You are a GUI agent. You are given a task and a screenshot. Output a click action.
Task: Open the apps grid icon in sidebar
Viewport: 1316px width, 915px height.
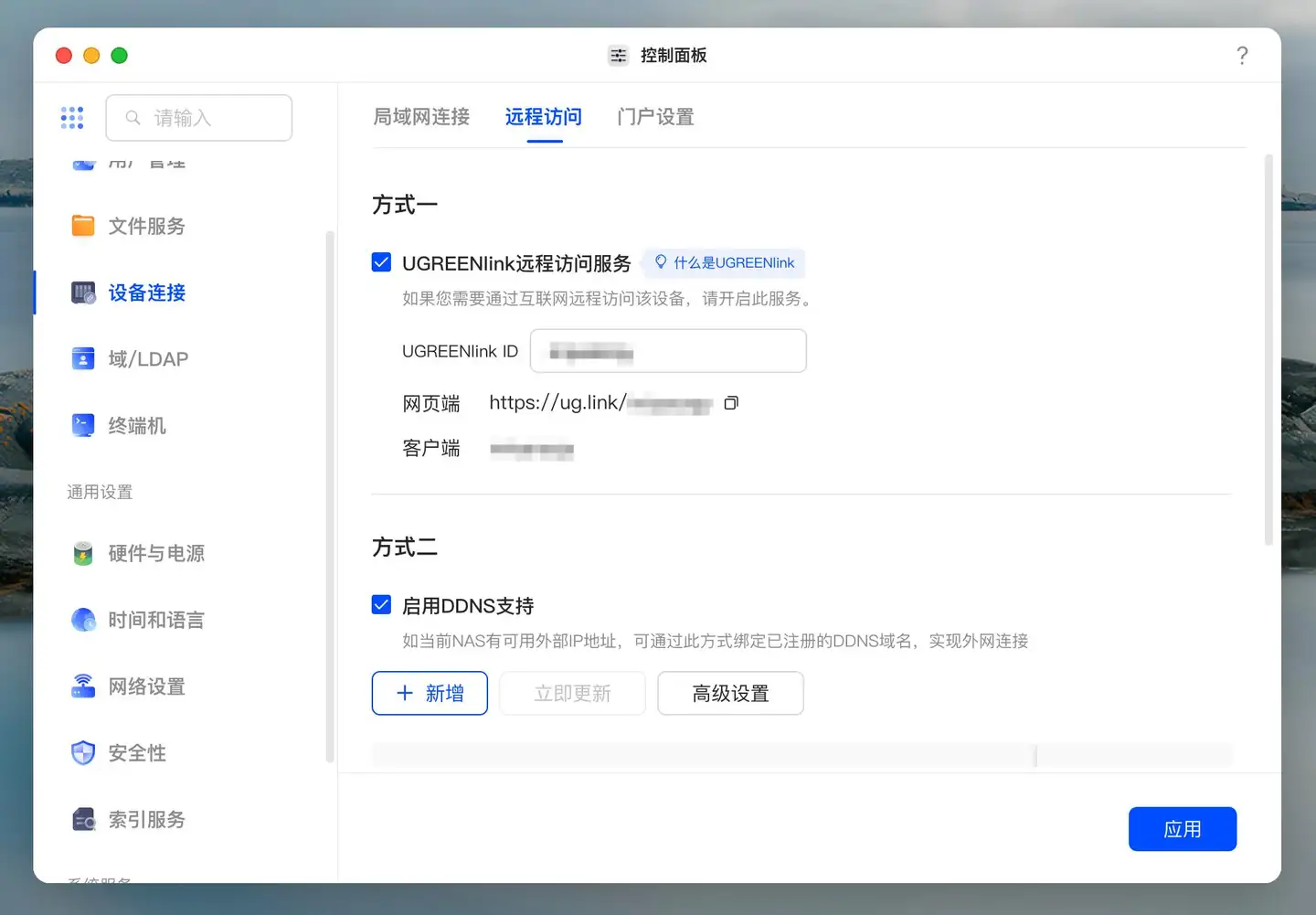tap(72, 118)
